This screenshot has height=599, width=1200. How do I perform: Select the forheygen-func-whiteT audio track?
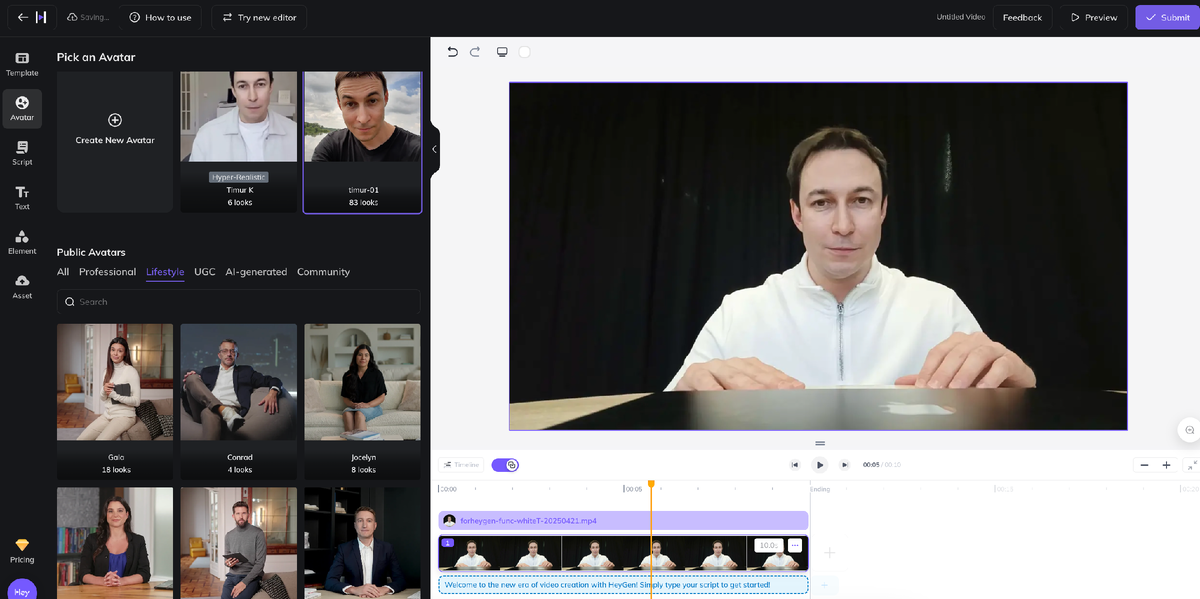coord(623,520)
